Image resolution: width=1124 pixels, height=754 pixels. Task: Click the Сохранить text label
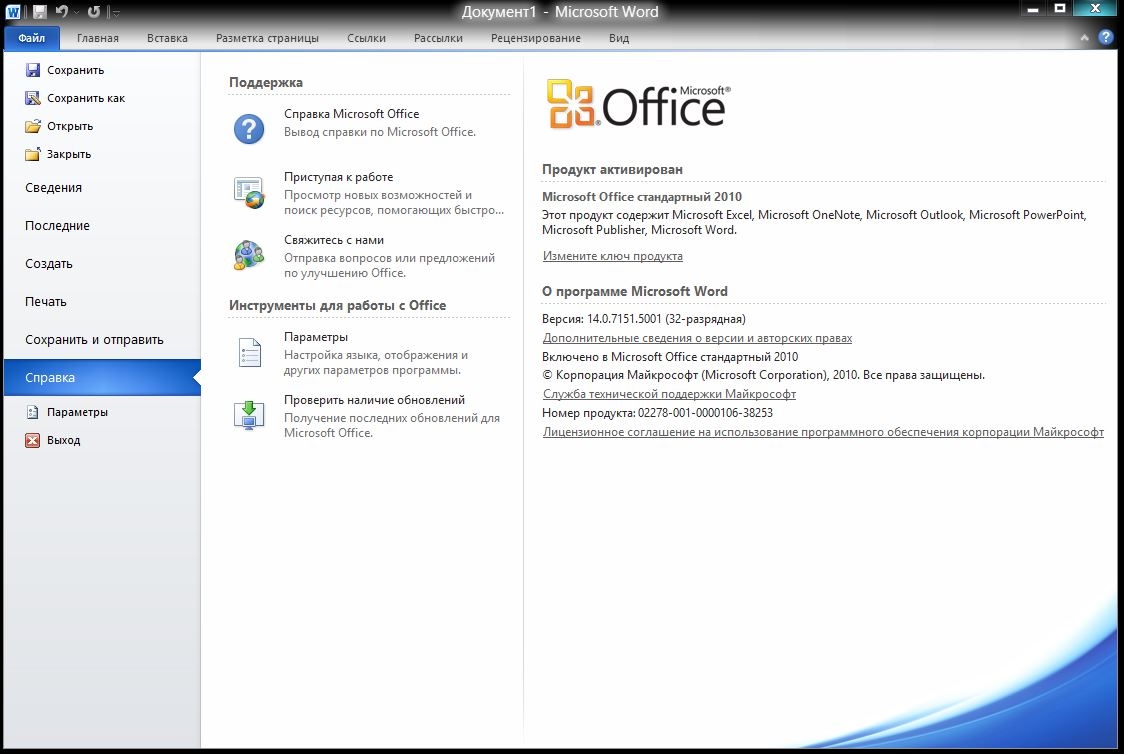pos(75,70)
